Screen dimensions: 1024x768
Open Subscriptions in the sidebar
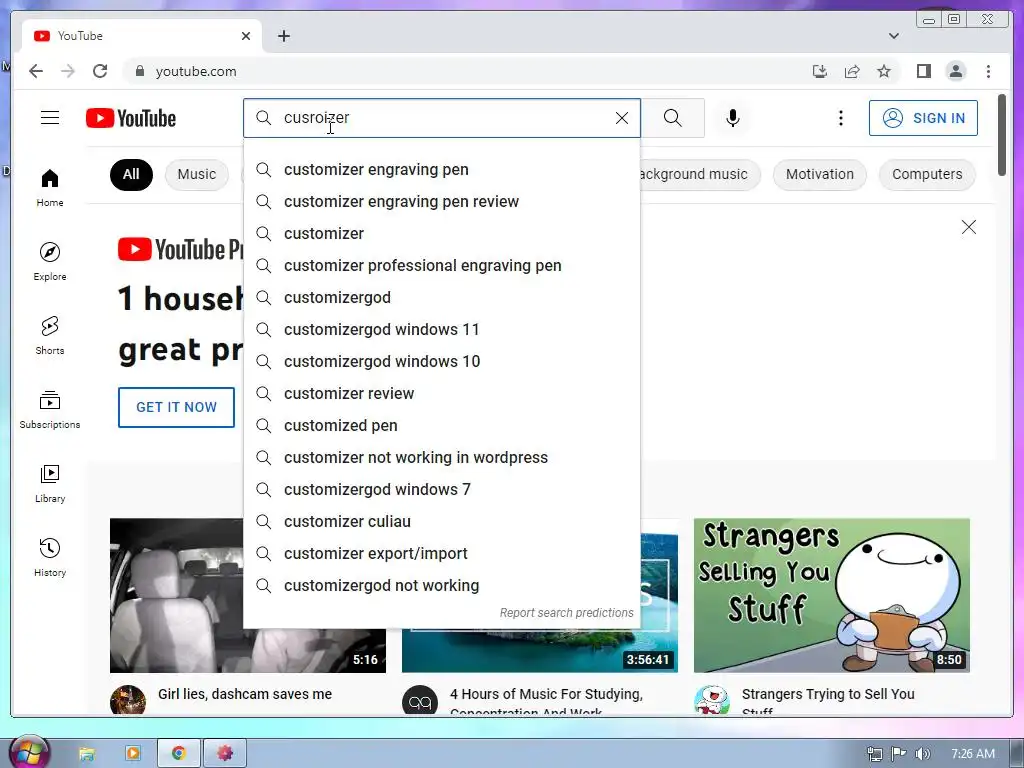pyautogui.click(x=50, y=409)
